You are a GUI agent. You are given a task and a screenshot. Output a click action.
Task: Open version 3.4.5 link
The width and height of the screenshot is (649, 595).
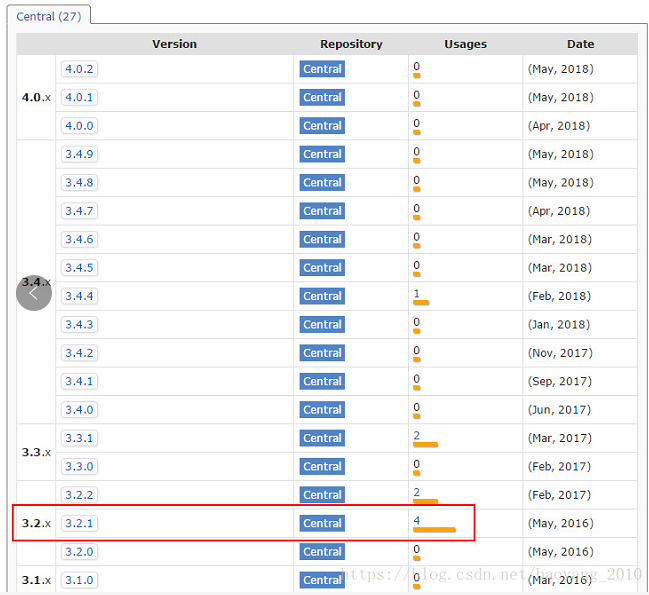(x=79, y=268)
